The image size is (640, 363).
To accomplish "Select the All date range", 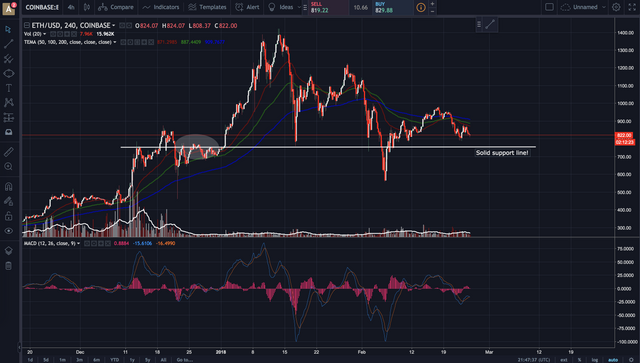I will pos(163,360).
